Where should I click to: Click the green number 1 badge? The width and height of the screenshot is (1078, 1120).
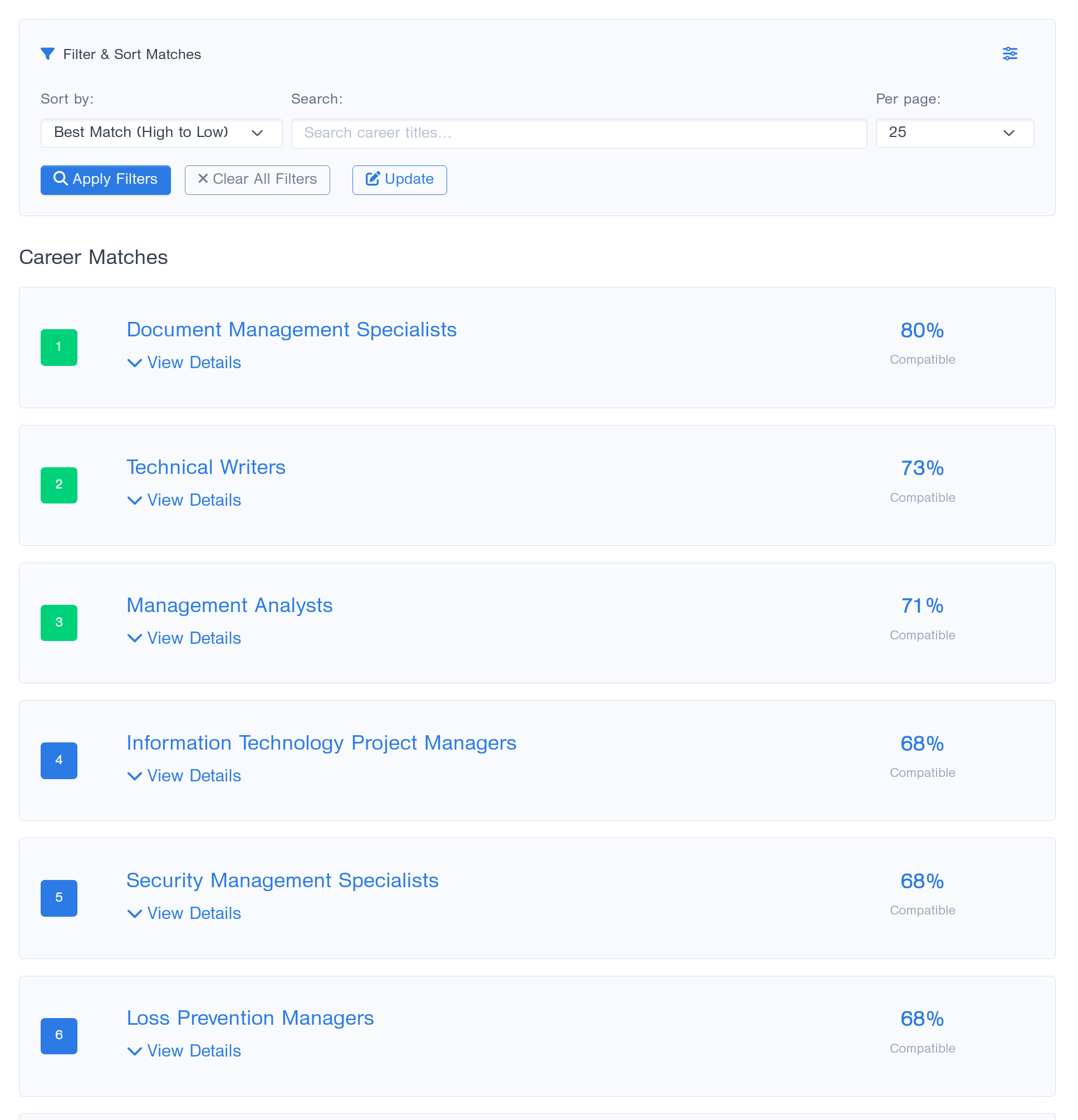[58, 347]
